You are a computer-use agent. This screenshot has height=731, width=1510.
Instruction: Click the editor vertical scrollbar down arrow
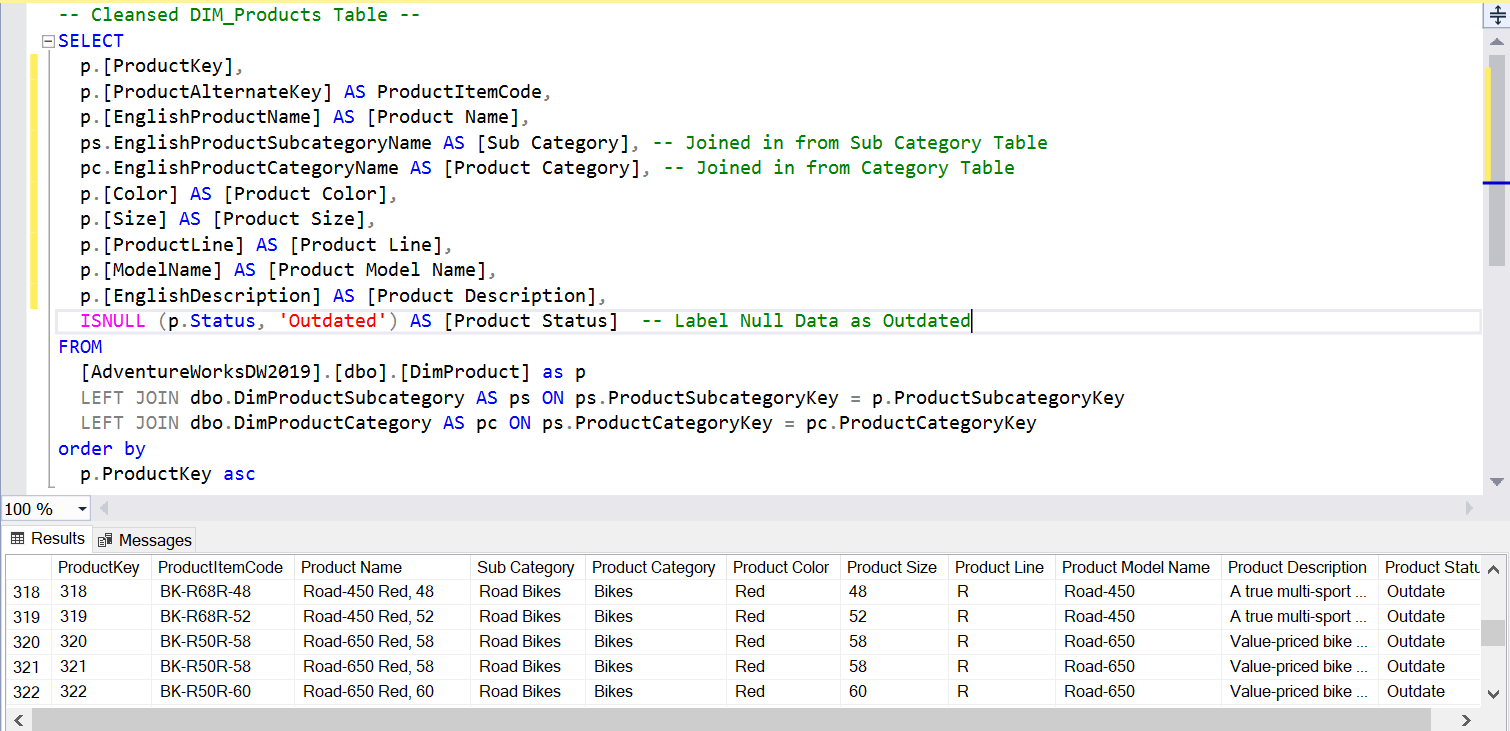(x=1497, y=483)
